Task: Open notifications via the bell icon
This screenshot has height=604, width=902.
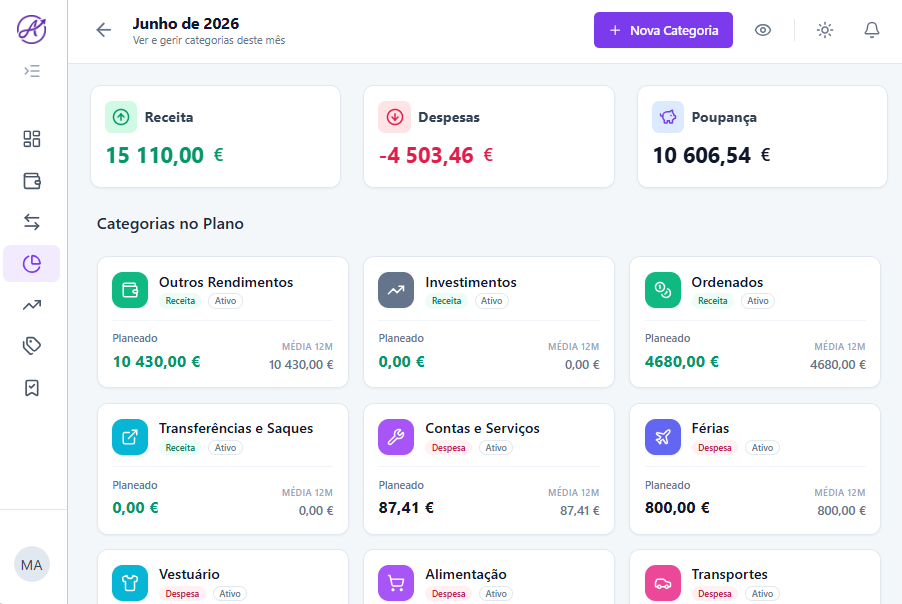Action: click(x=871, y=30)
